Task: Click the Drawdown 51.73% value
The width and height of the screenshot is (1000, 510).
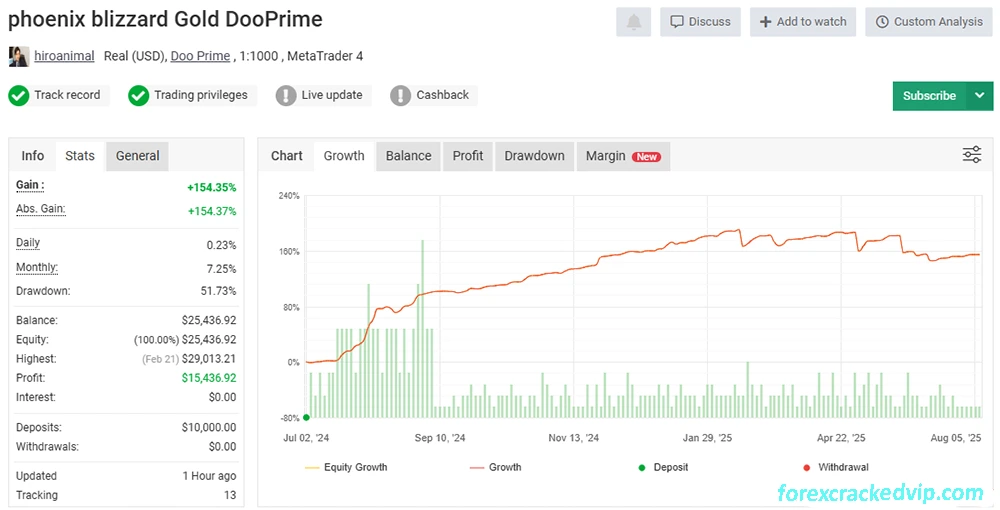Action: [x=218, y=291]
